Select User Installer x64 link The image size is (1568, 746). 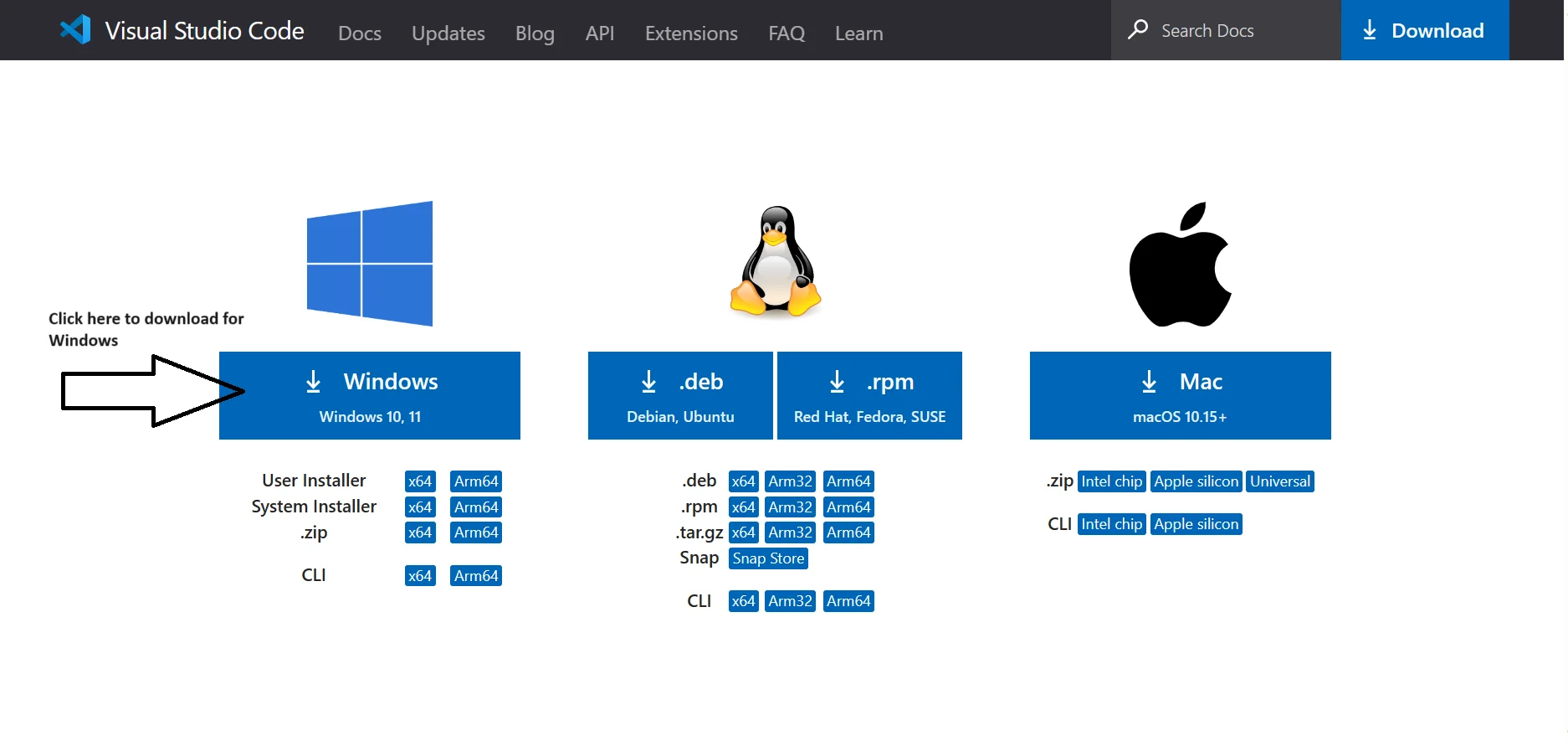[420, 481]
